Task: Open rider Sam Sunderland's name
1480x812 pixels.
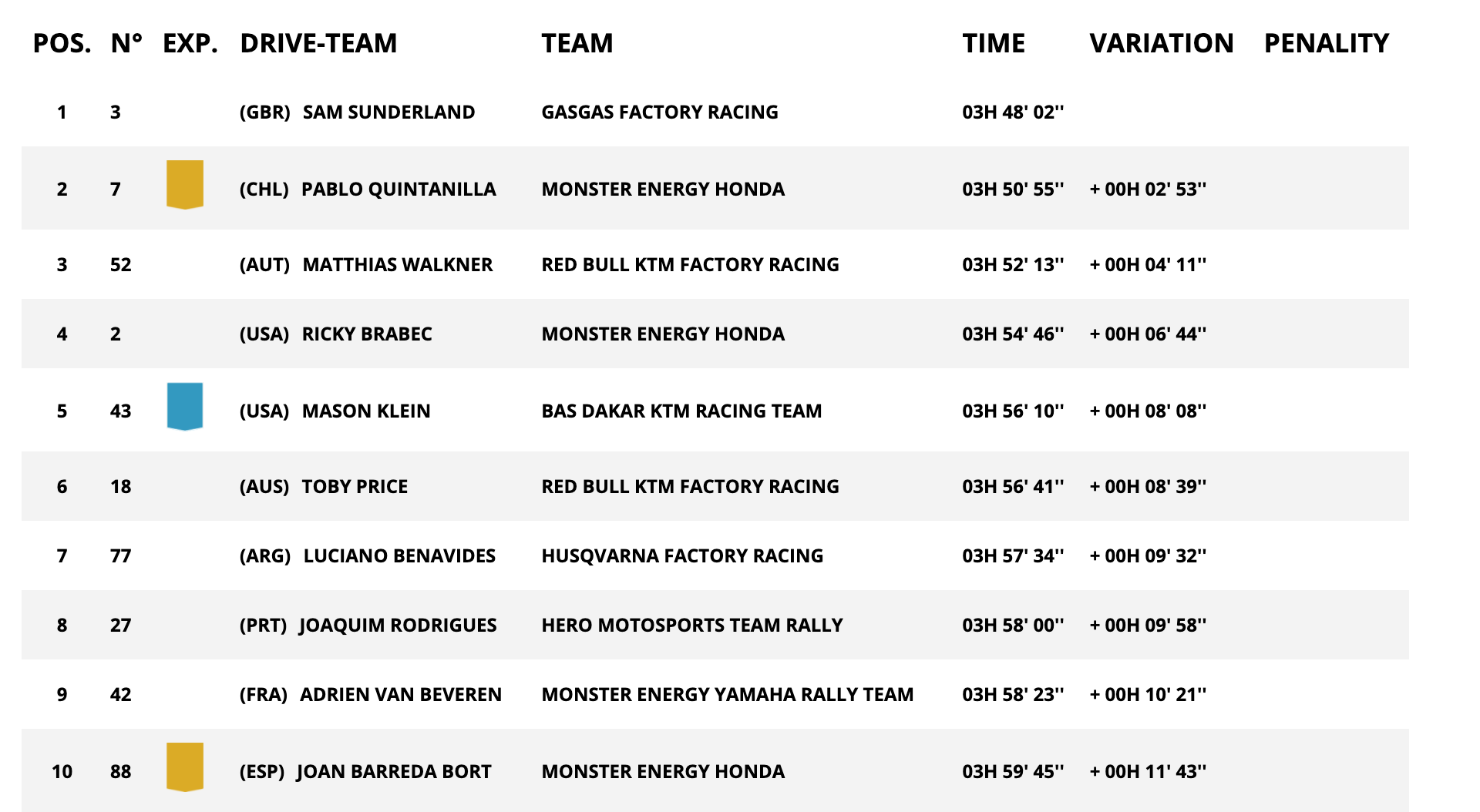Action: tap(388, 112)
